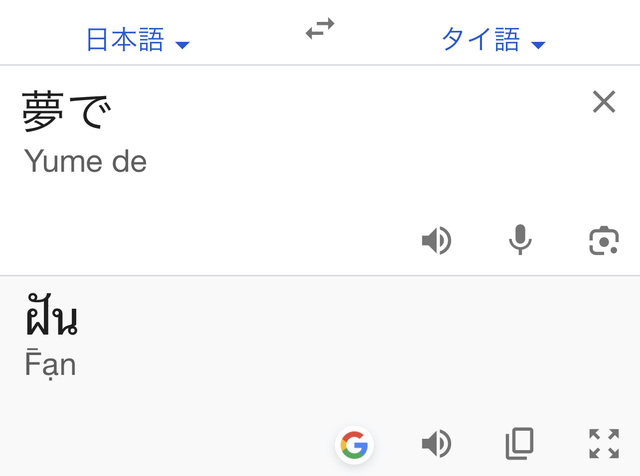Viewport: 640px width, 476px height.
Task: Search the translation with Google icon
Action: pyautogui.click(x=354, y=445)
